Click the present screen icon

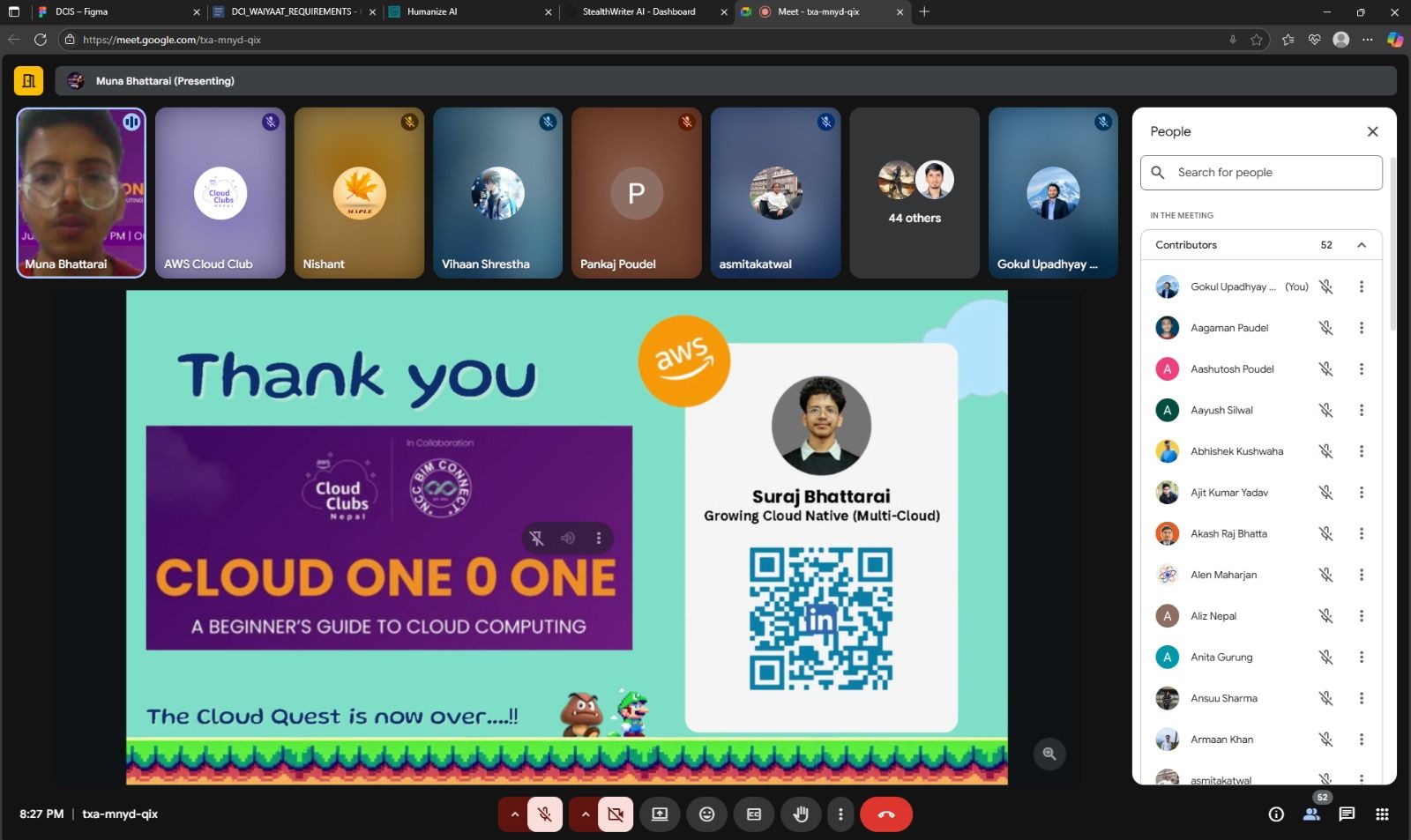click(x=659, y=814)
